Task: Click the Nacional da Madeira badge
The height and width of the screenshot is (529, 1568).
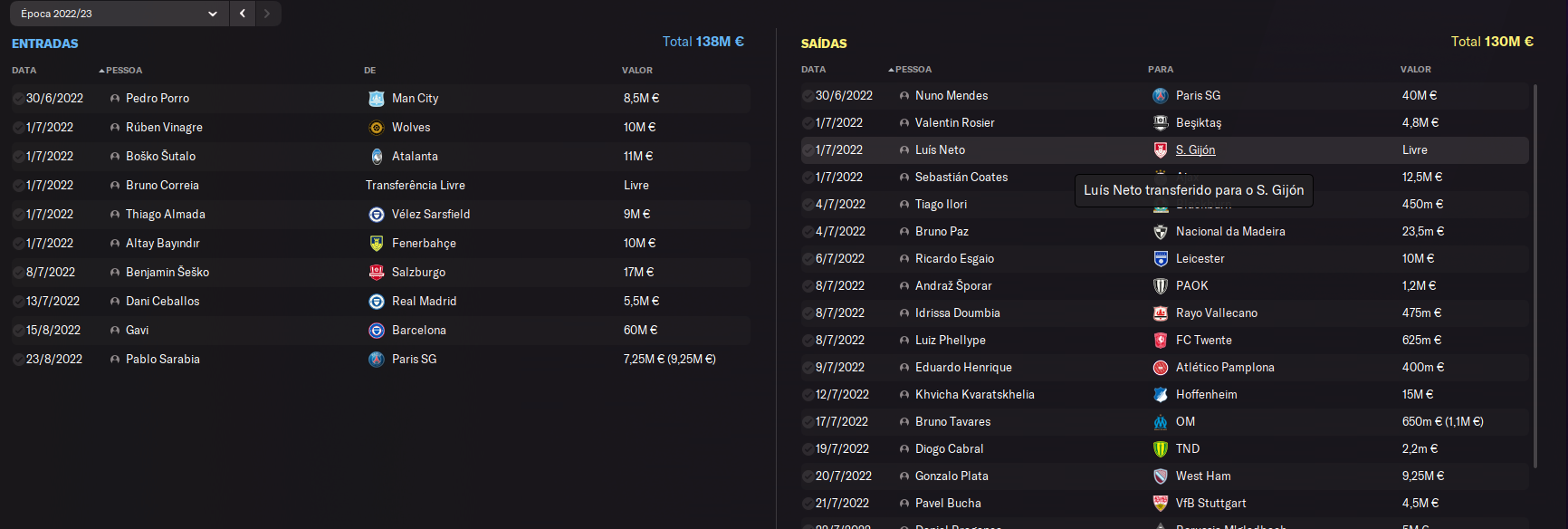Action: [x=1161, y=232]
